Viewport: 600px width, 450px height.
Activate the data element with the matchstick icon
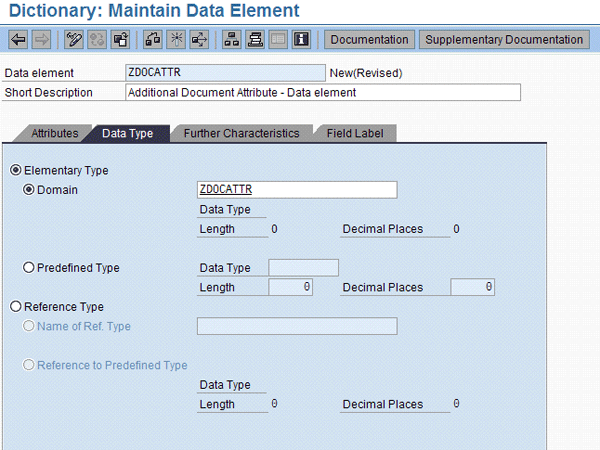[175, 40]
